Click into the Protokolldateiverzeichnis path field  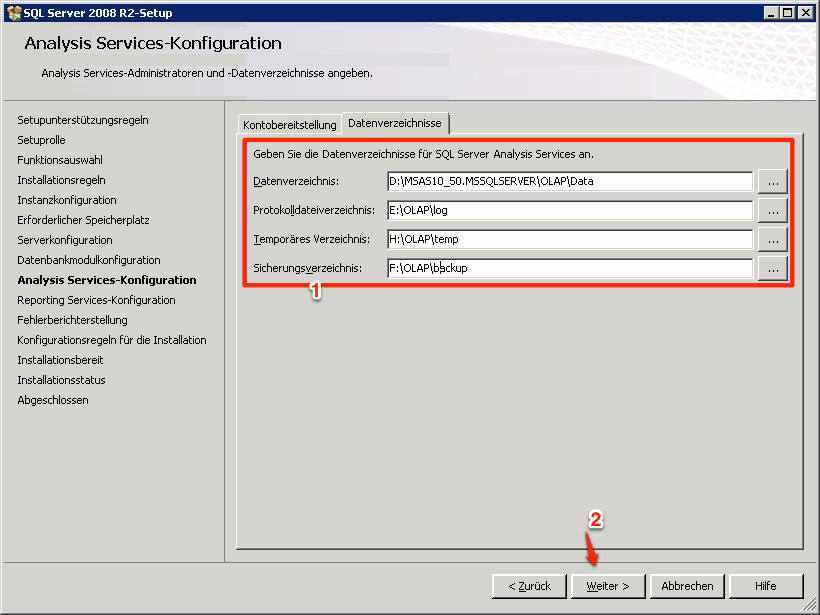[x=569, y=210]
